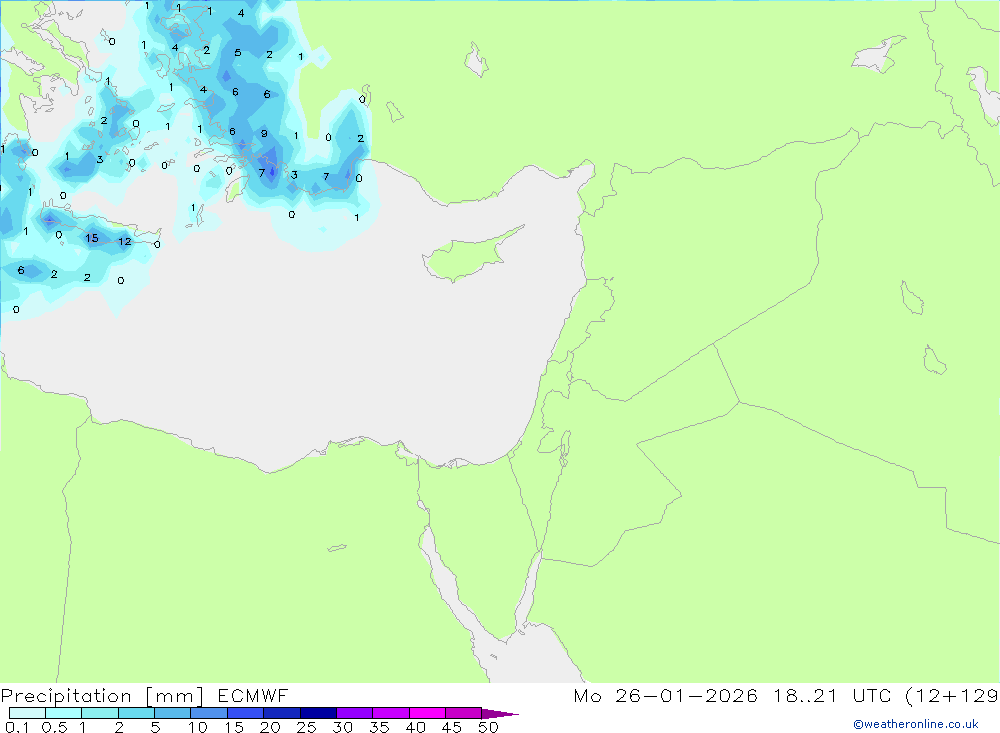The image size is (1000, 733).
Task: Click the "(12+129" run offset text
Action: click(x=952, y=695)
